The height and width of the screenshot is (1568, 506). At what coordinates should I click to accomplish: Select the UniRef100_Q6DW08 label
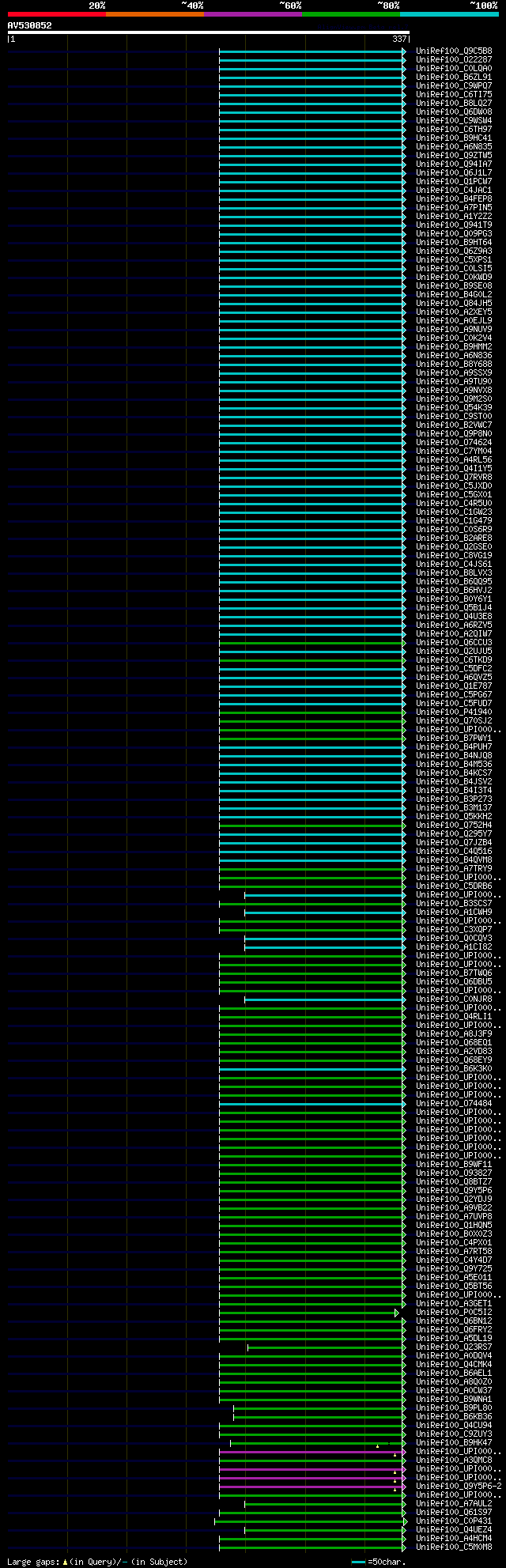(454, 111)
